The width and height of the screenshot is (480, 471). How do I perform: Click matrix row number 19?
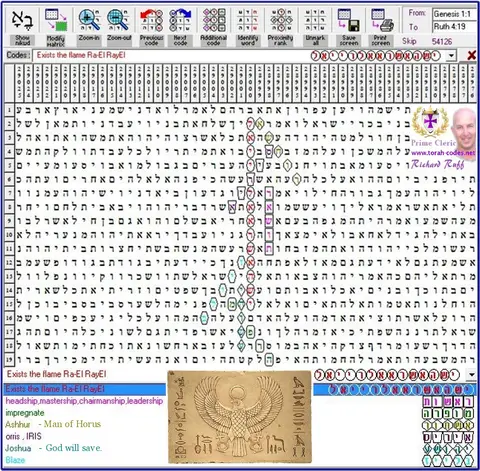(9, 360)
